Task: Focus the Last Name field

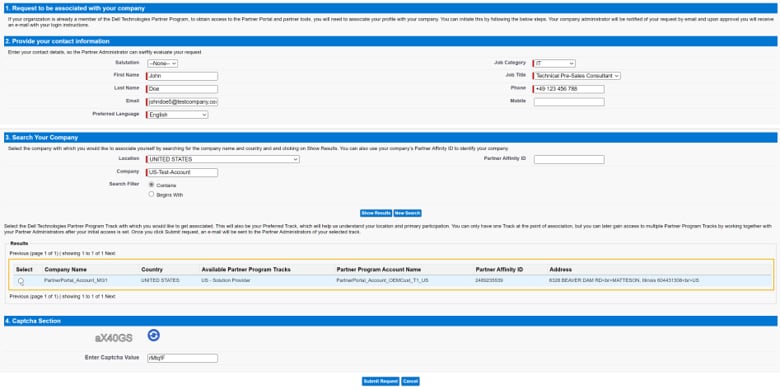Action: point(182,89)
